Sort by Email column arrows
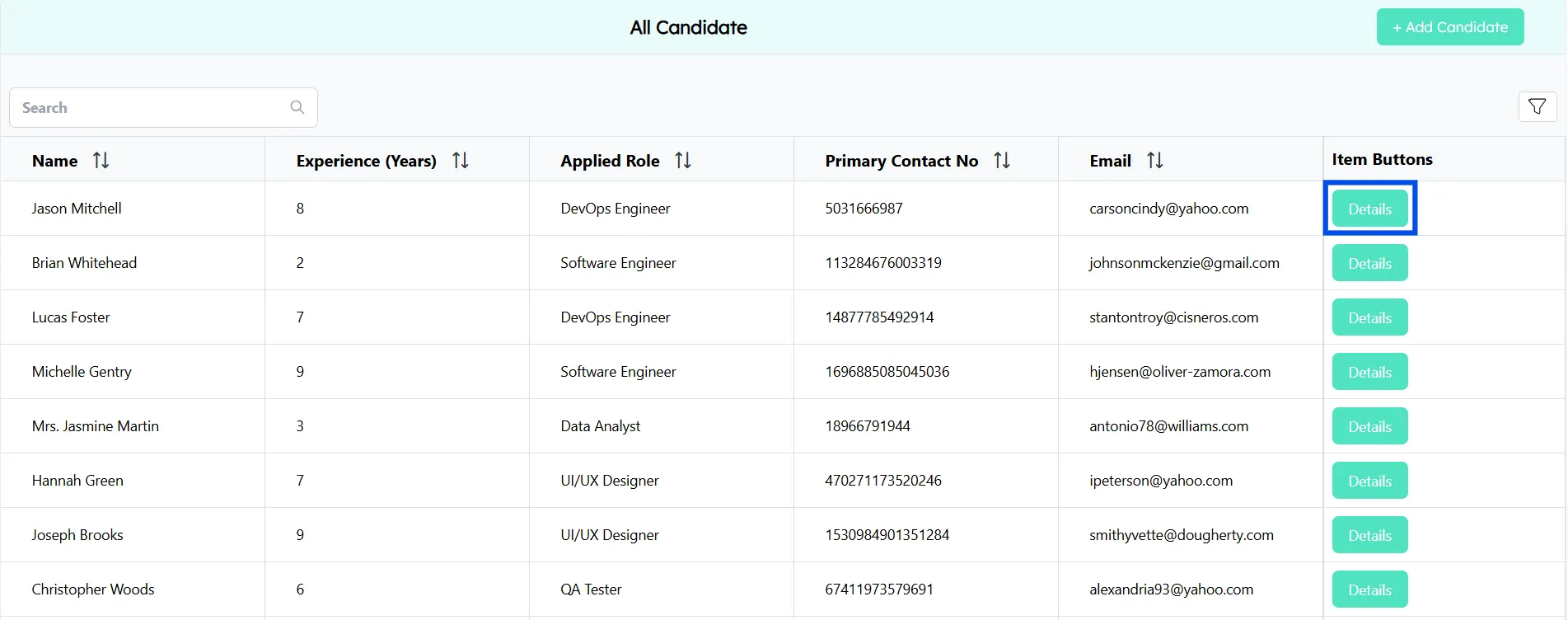 (x=1154, y=160)
